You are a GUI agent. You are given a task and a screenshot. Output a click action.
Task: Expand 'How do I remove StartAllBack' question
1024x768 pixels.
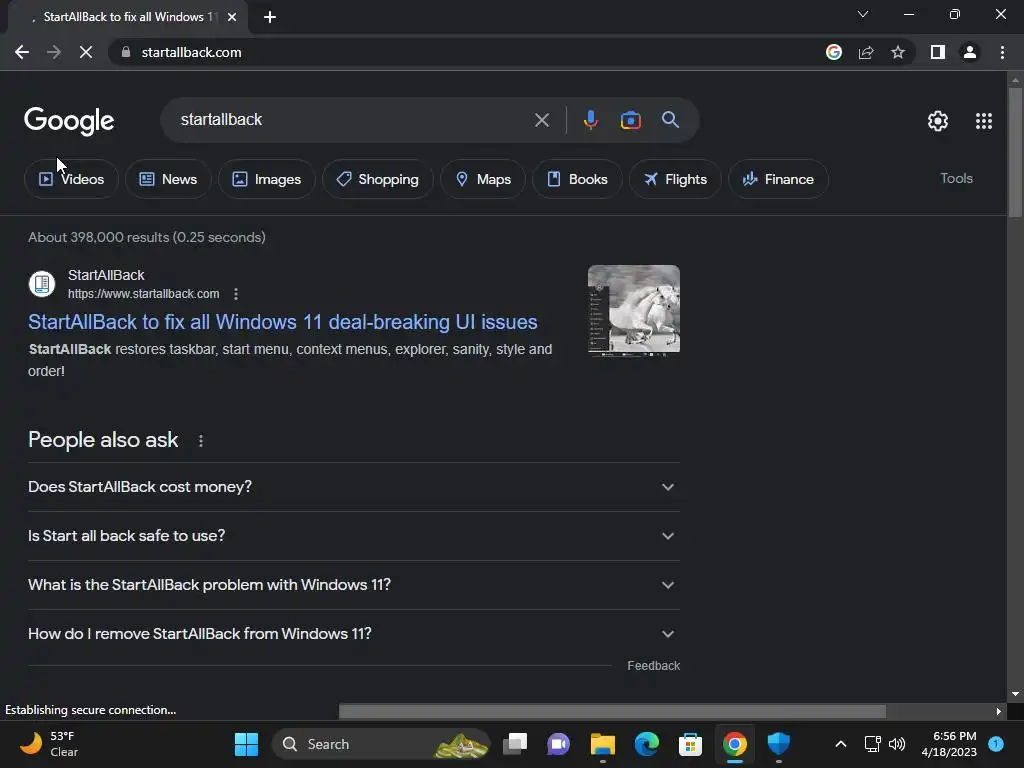(x=354, y=634)
